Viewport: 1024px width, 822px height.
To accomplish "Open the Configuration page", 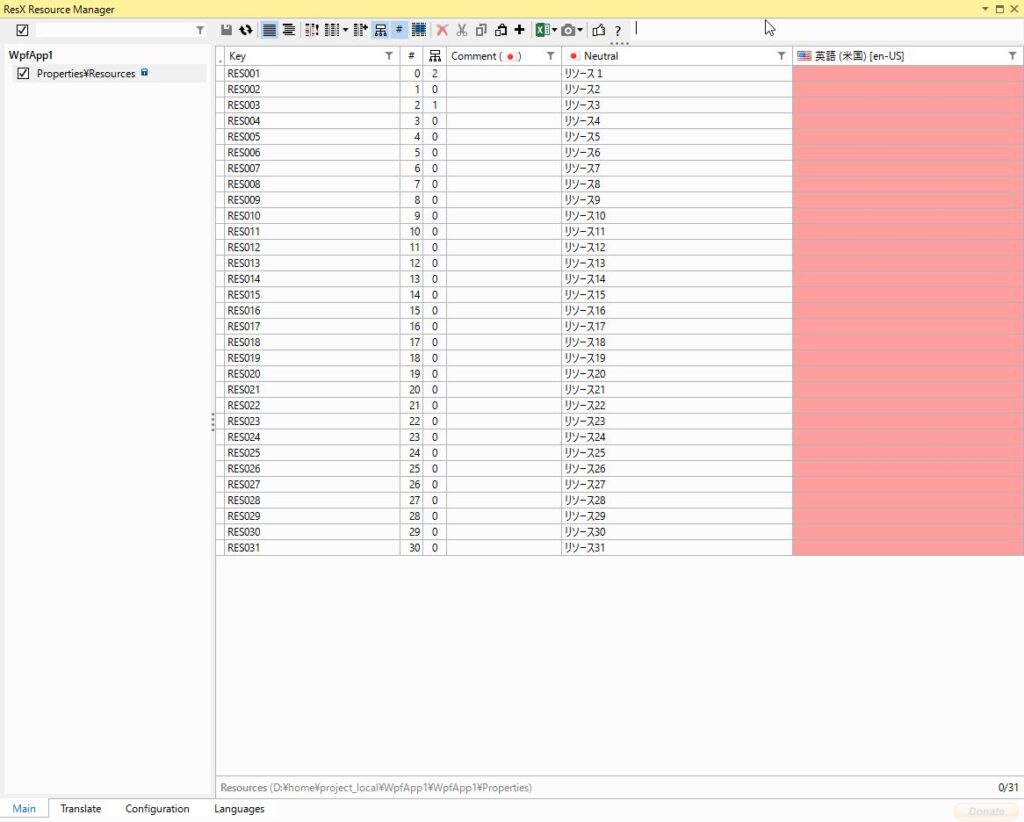I will [157, 808].
